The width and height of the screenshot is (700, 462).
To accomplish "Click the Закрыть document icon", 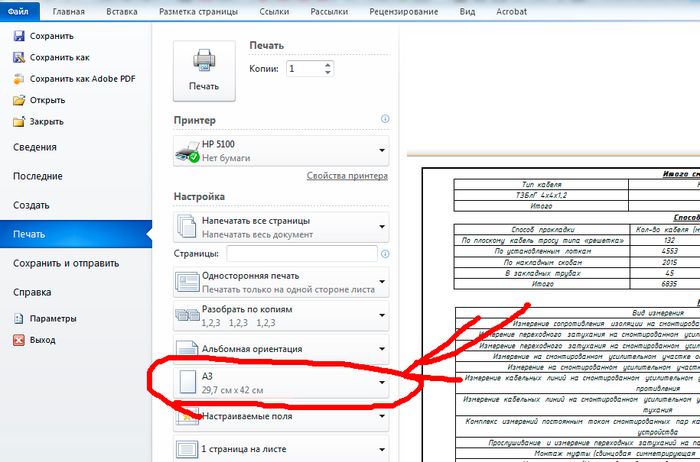I will pos(18,122).
